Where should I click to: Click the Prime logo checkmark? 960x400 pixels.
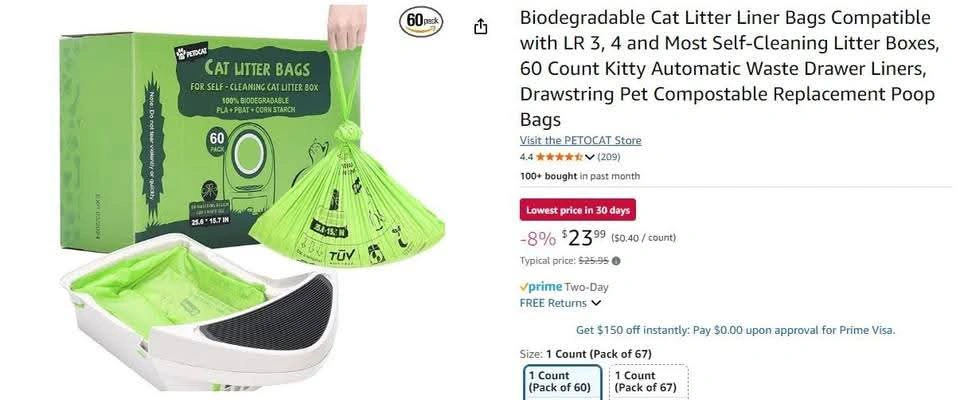(x=523, y=286)
